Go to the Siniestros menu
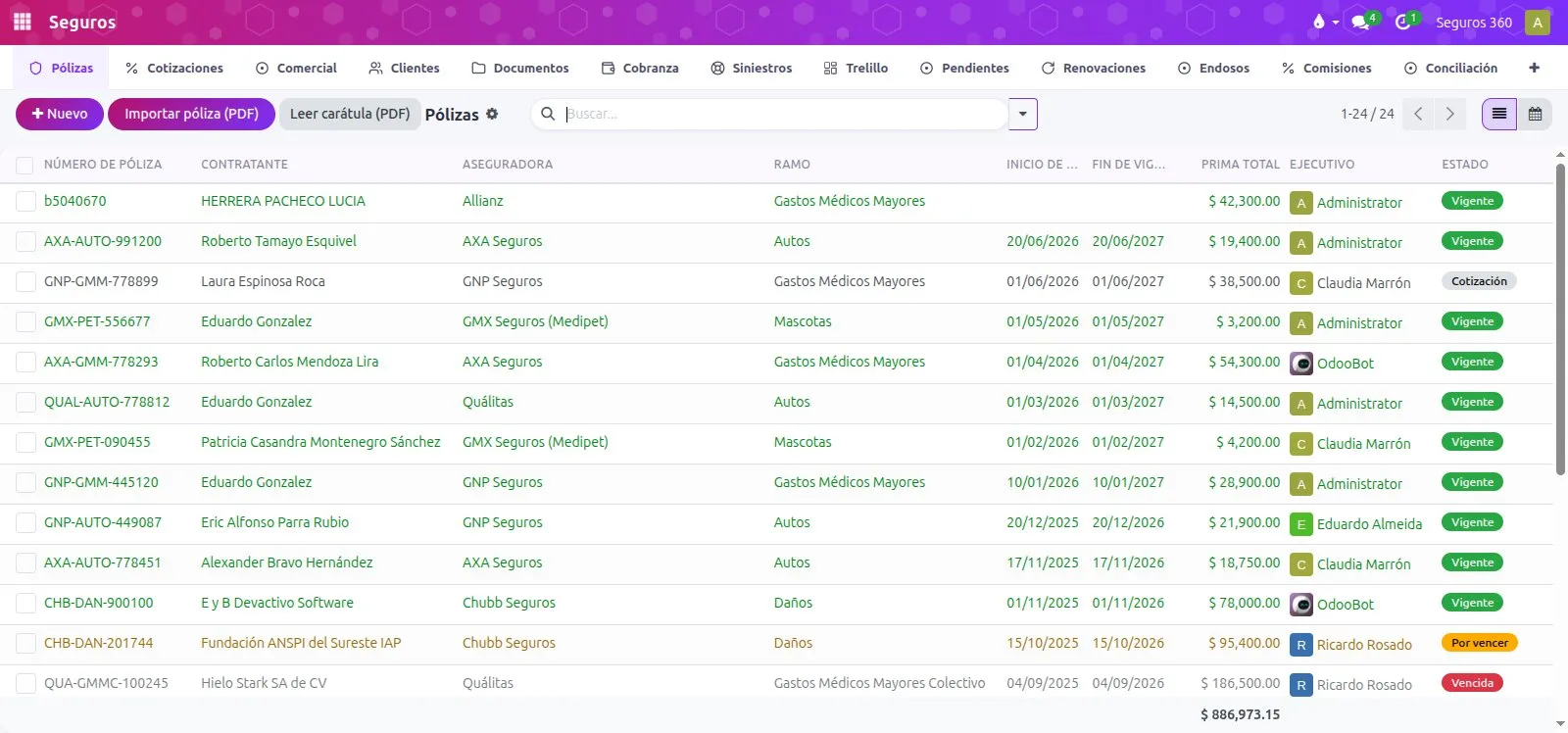 [752, 68]
